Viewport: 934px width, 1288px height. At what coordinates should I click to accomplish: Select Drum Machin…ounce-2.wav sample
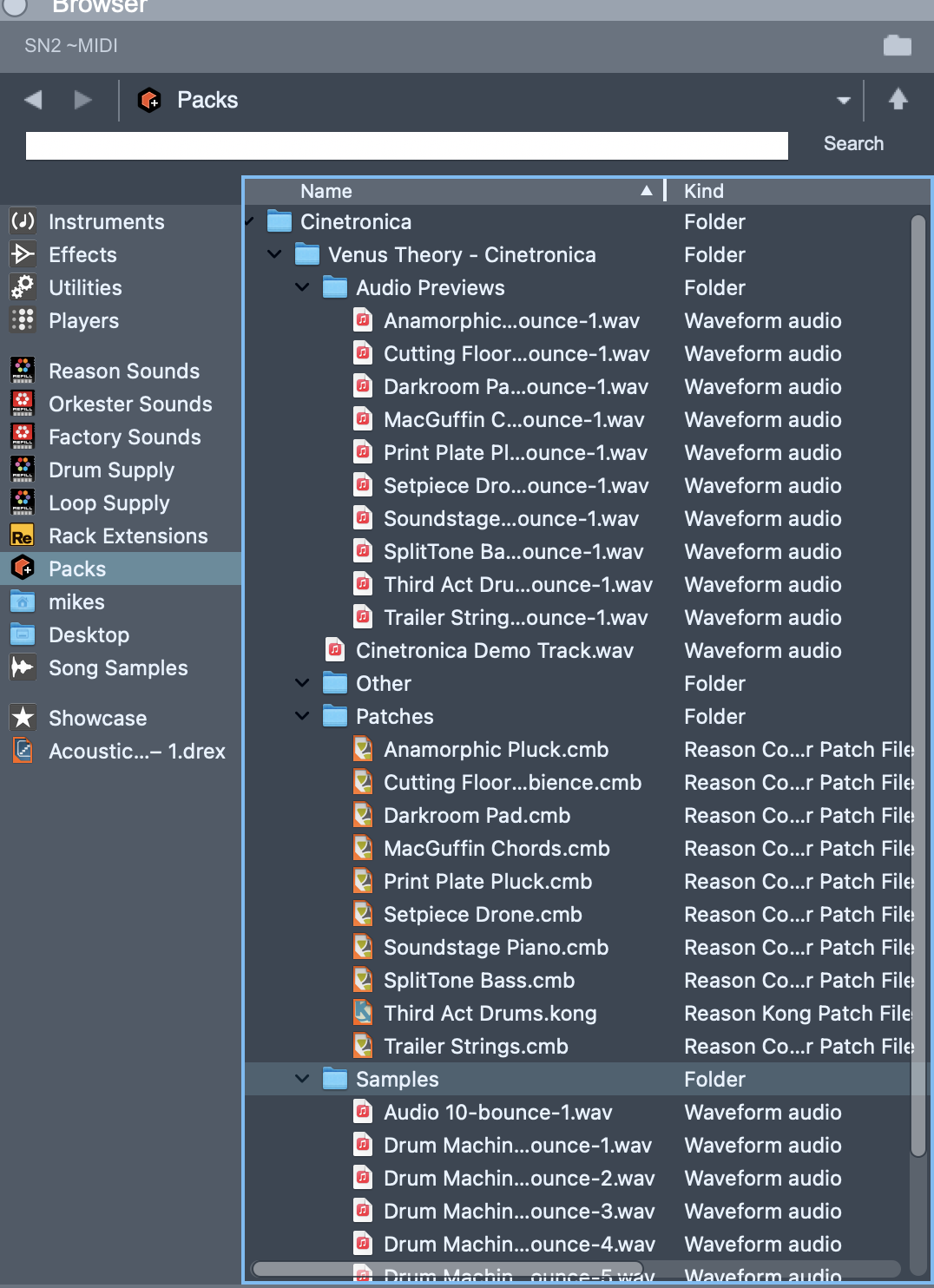click(577, 1179)
